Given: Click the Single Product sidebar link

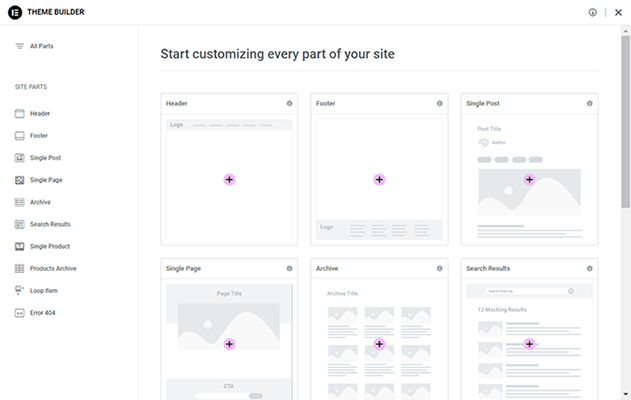Looking at the screenshot, I should [x=50, y=246].
